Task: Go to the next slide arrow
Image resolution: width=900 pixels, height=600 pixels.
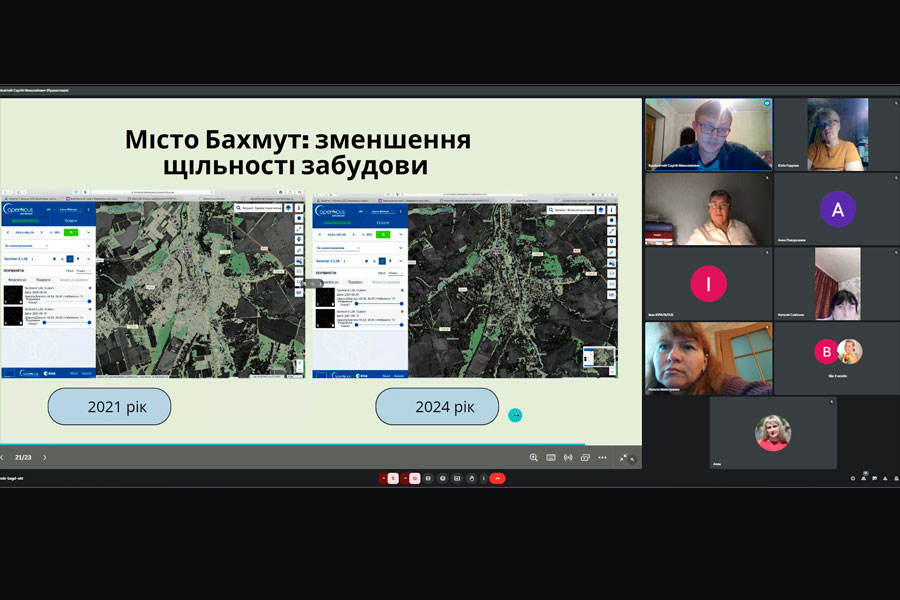Action: (x=45, y=458)
